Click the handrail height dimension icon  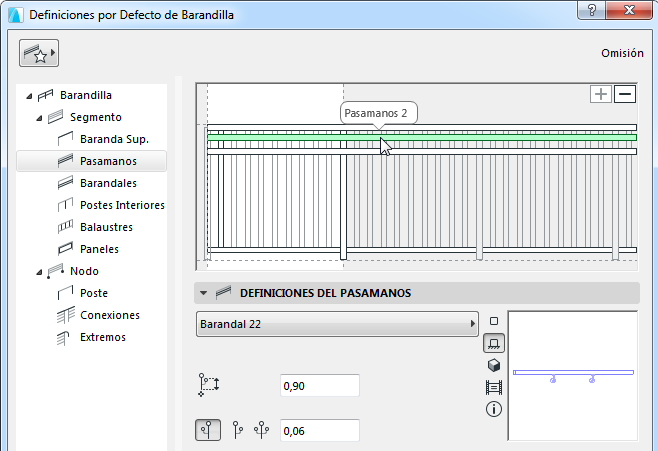(209, 385)
